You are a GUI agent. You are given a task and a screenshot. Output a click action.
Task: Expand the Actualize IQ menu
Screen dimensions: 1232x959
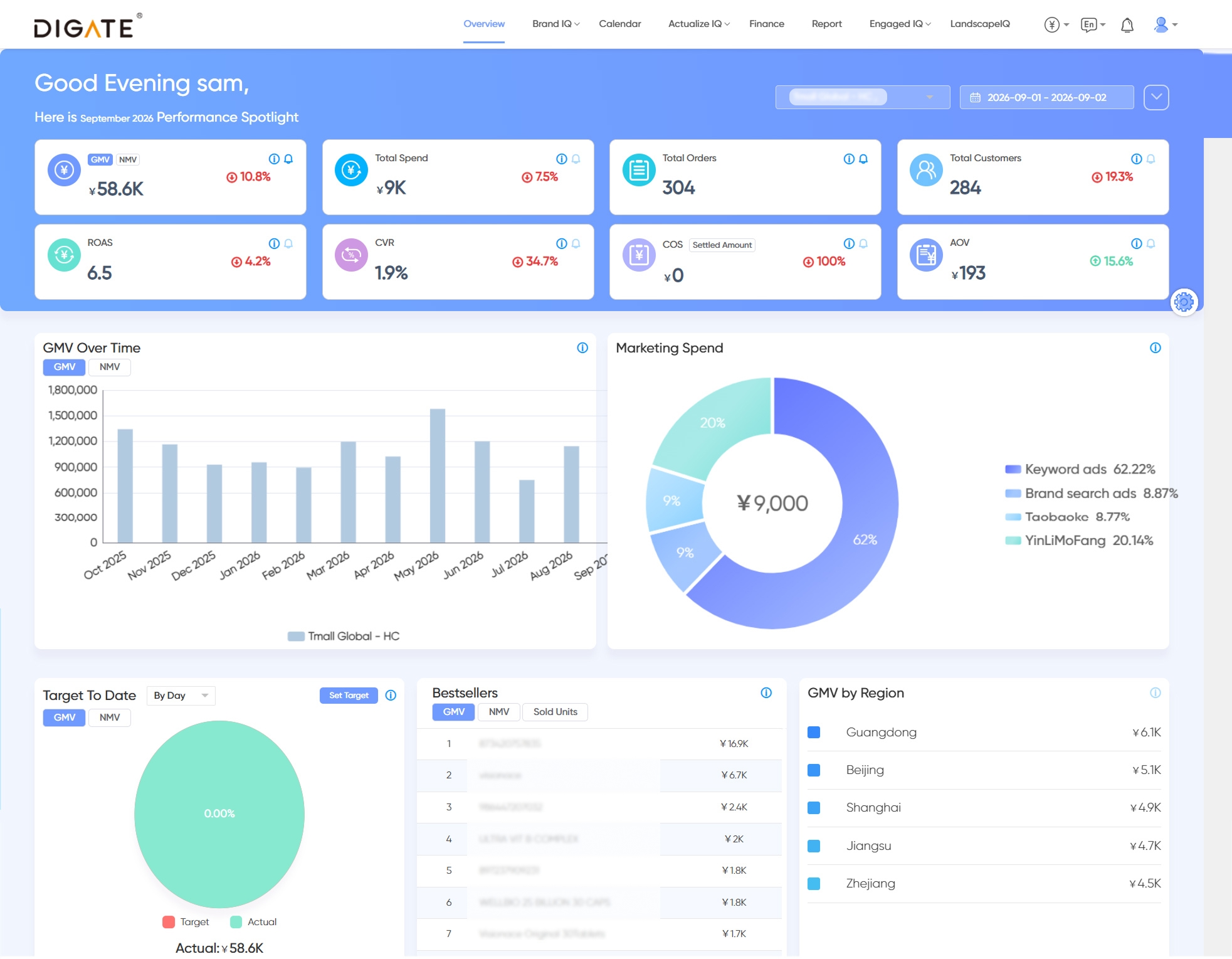pyautogui.click(x=698, y=24)
